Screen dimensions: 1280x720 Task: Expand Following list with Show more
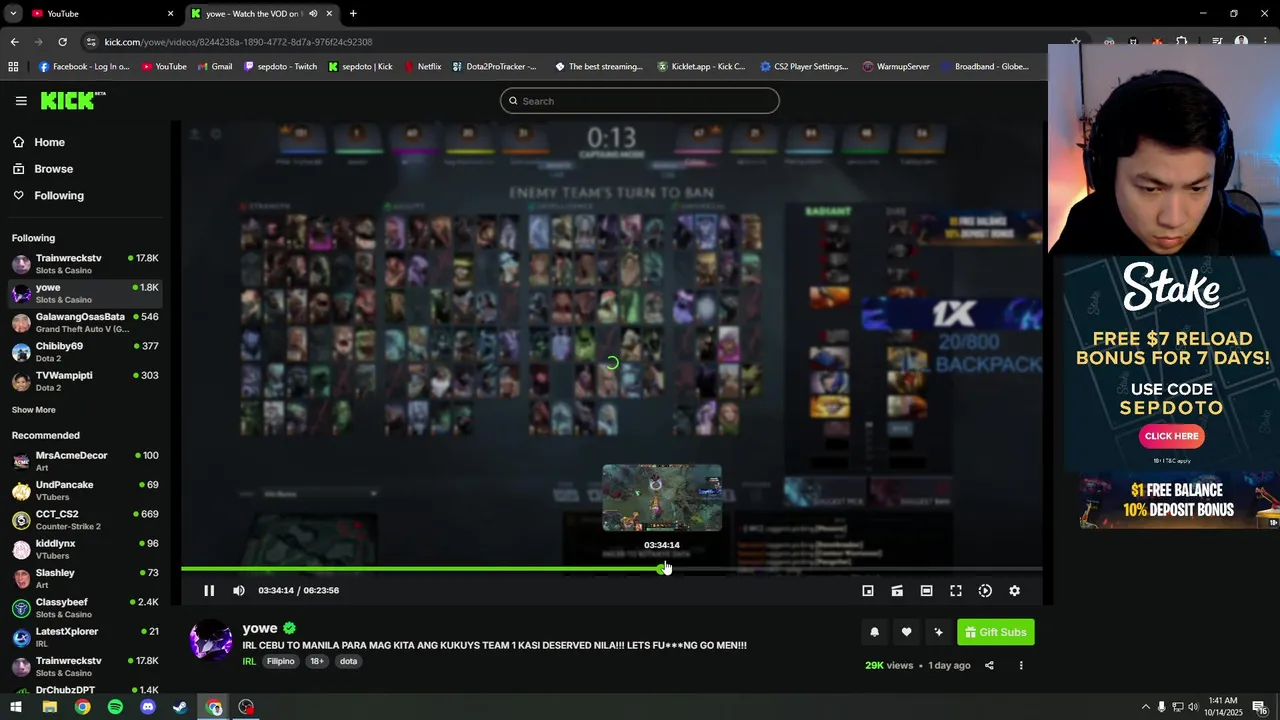[x=34, y=410]
